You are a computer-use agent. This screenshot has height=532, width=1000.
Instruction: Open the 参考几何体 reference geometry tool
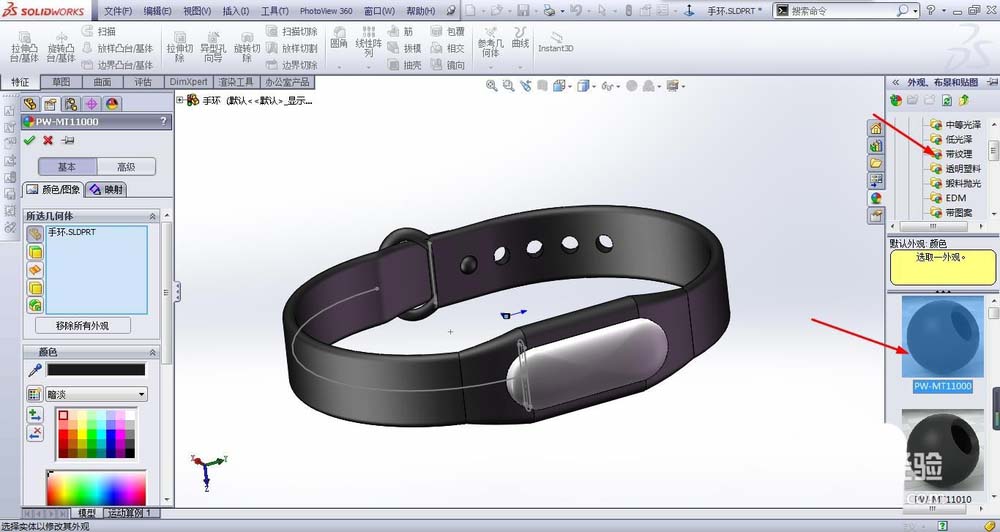[x=490, y=42]
